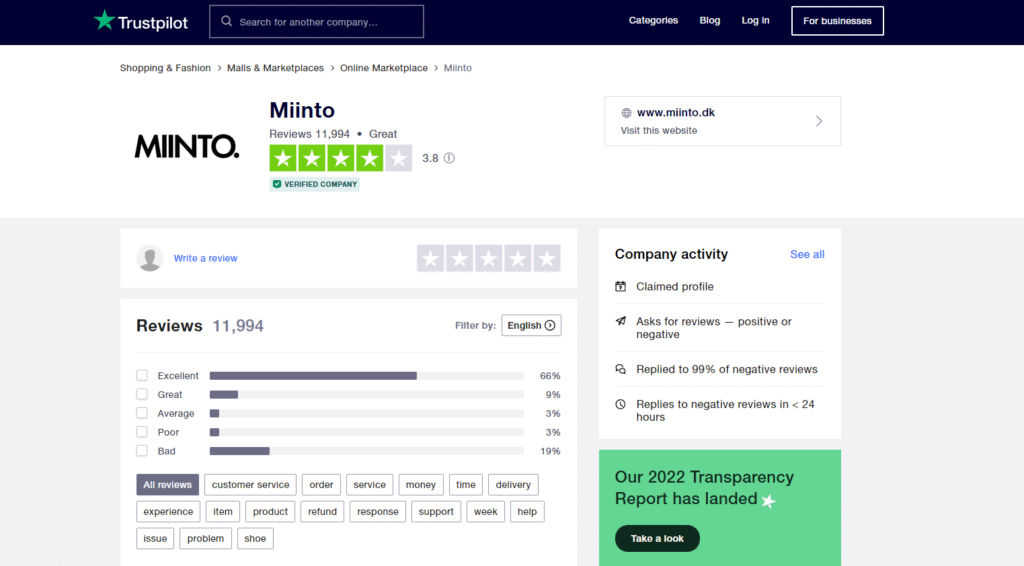Go to Shopping & Fashion breadcrumb
This screenshot has width=1024, height=566.
click(165, 68)
